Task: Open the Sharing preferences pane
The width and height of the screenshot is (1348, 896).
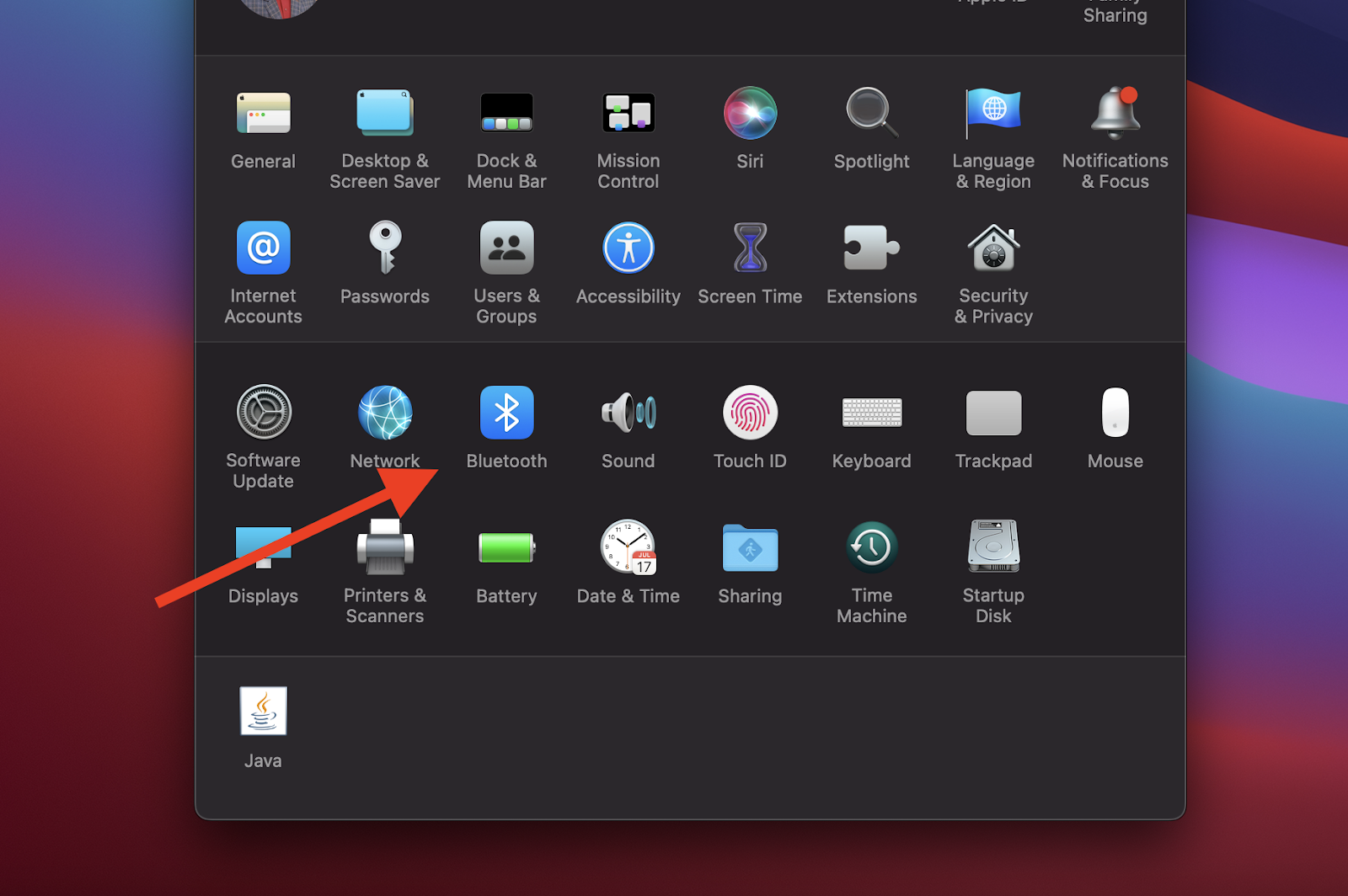Action: [x=750, y=547]
